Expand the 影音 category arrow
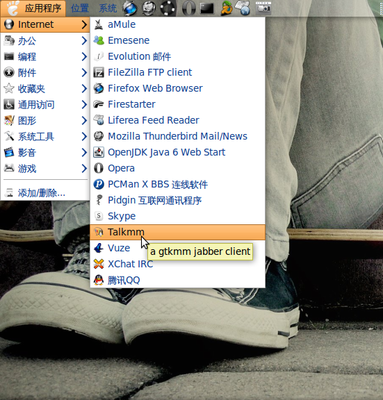383x400 pixels. (84, 152)
